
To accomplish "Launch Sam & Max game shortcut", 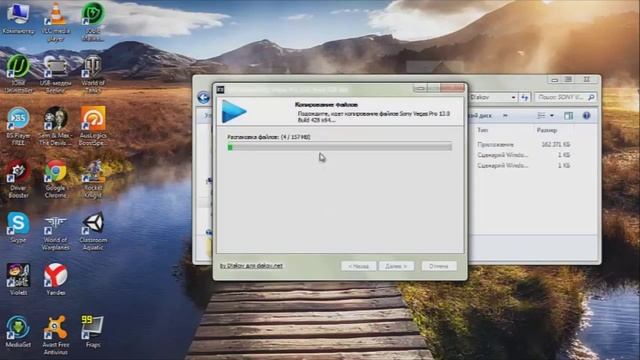I will coord(56,126).
